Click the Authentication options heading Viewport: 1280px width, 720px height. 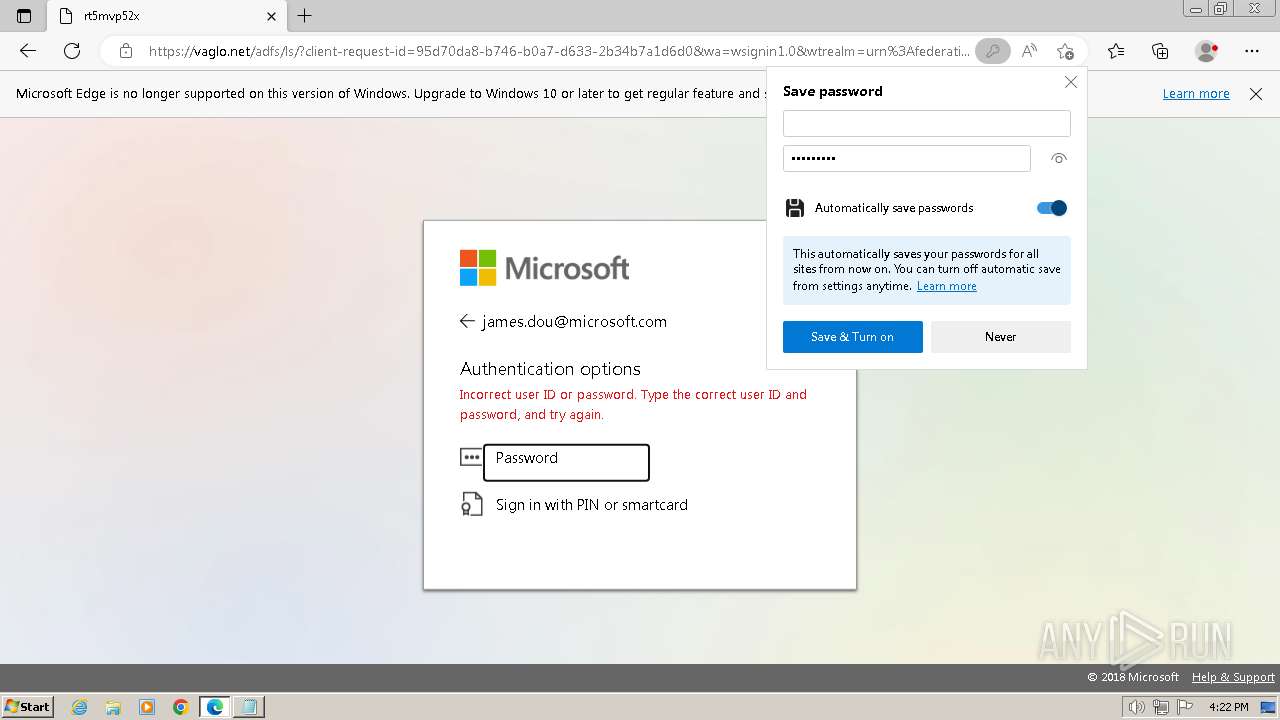click(x=550, y=369)
